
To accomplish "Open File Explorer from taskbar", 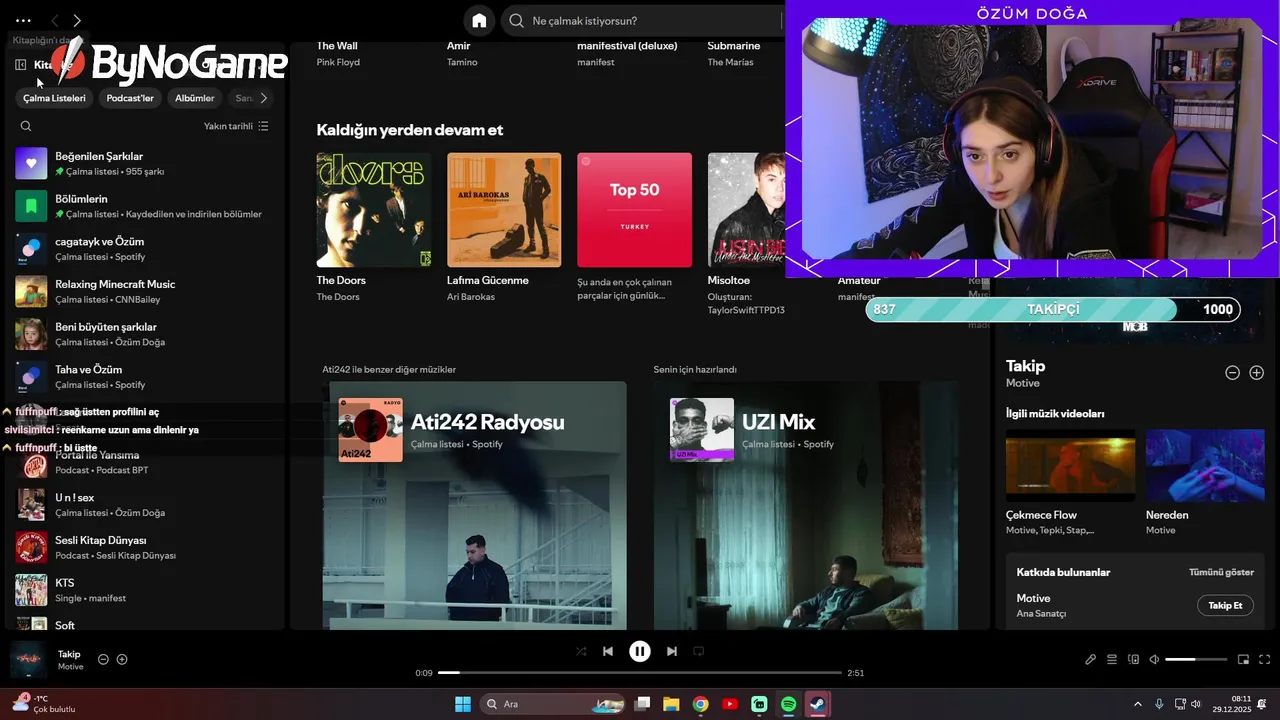I will [x=671, y=704].
